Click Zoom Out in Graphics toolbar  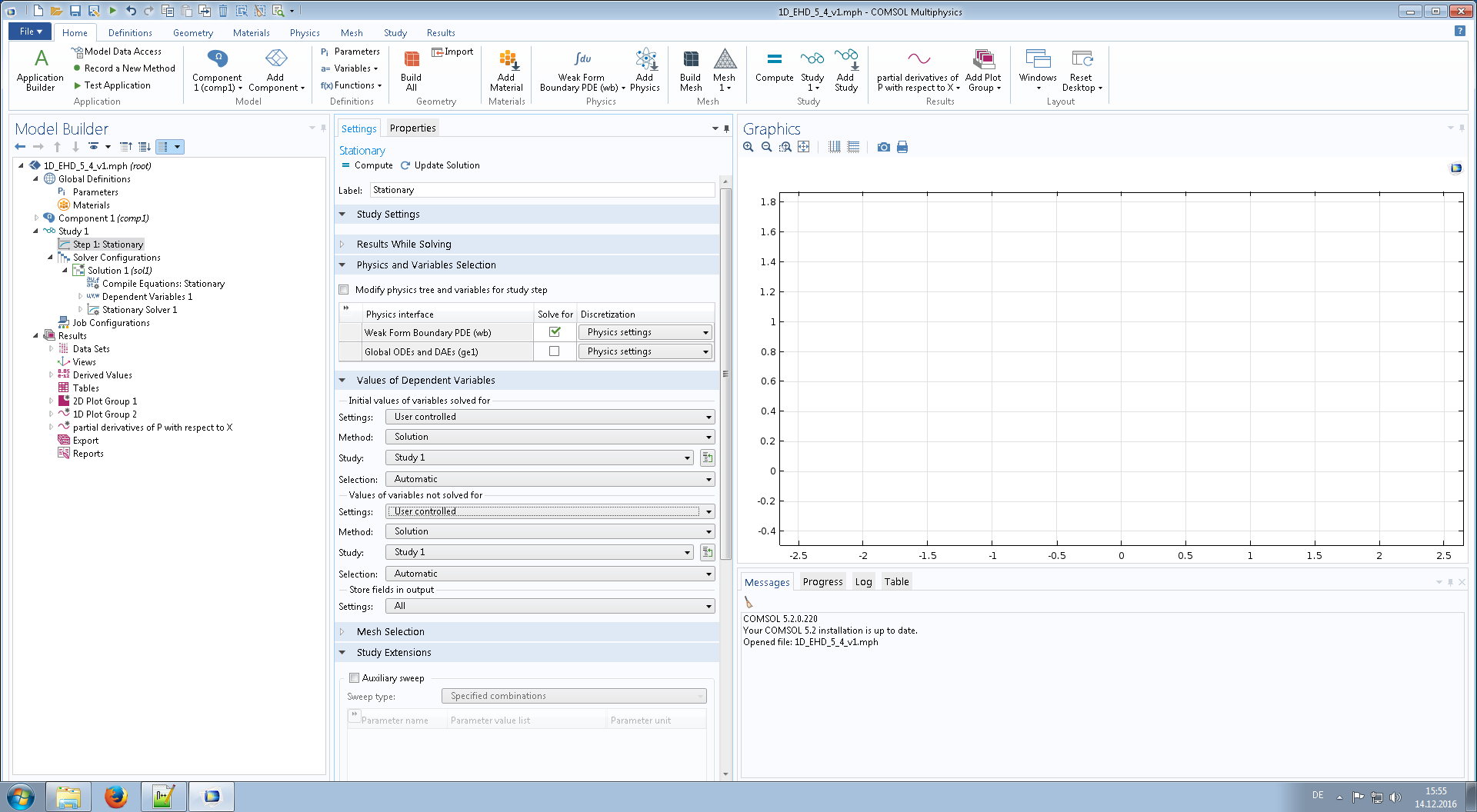click(767, 147)
